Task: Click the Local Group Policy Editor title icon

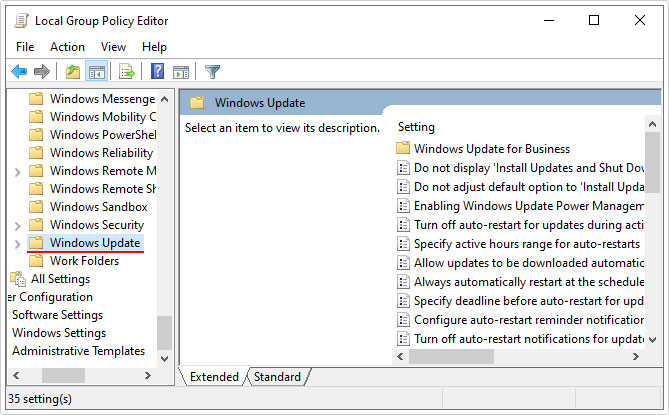Action: (x=21, y=20)
